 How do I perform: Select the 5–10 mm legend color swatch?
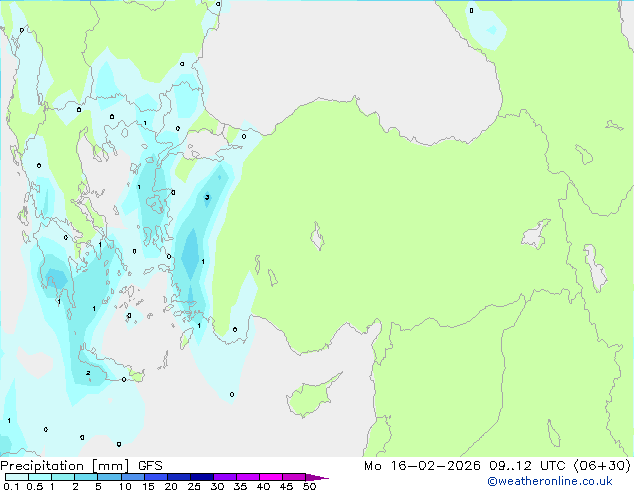click(x=109, y=477)
